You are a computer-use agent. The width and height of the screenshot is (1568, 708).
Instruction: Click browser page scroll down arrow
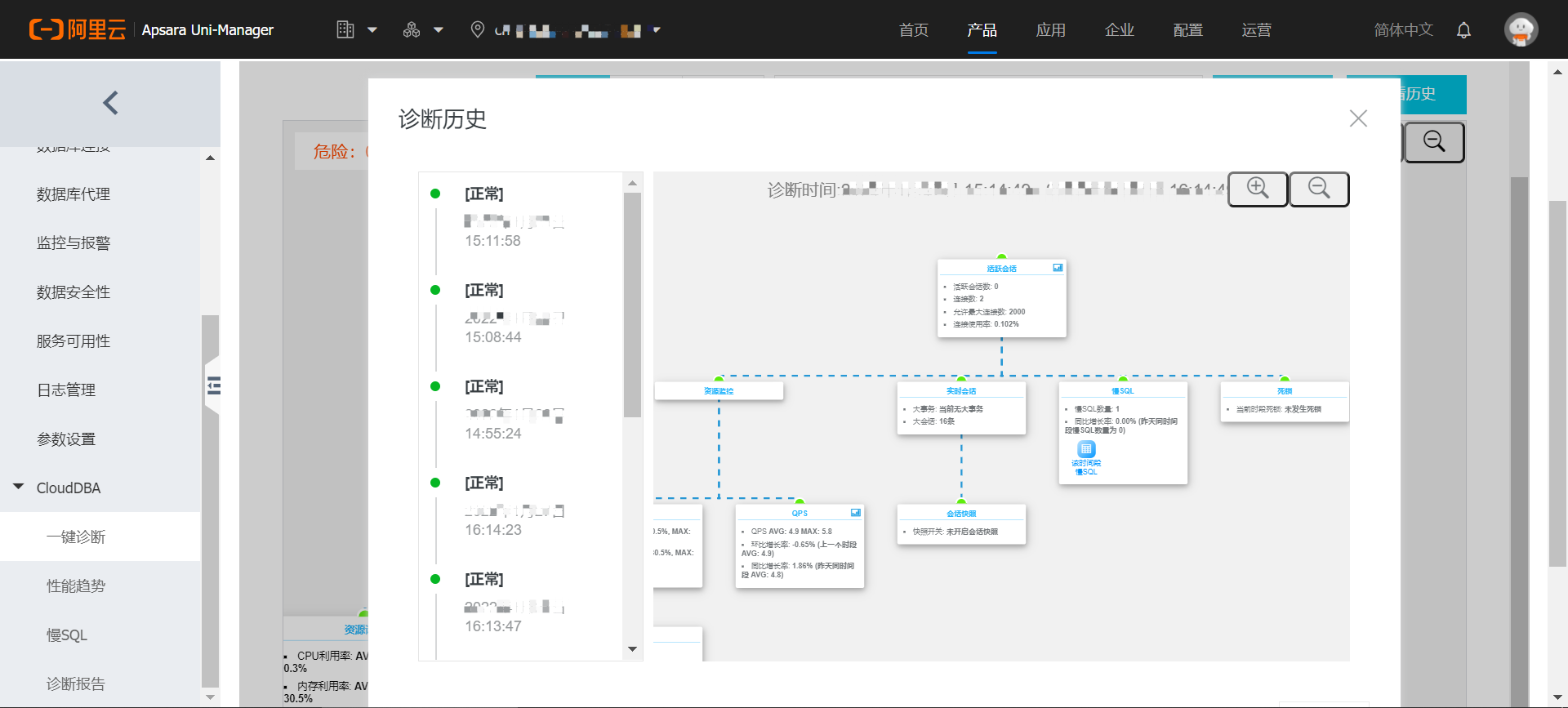[1557, 698]
